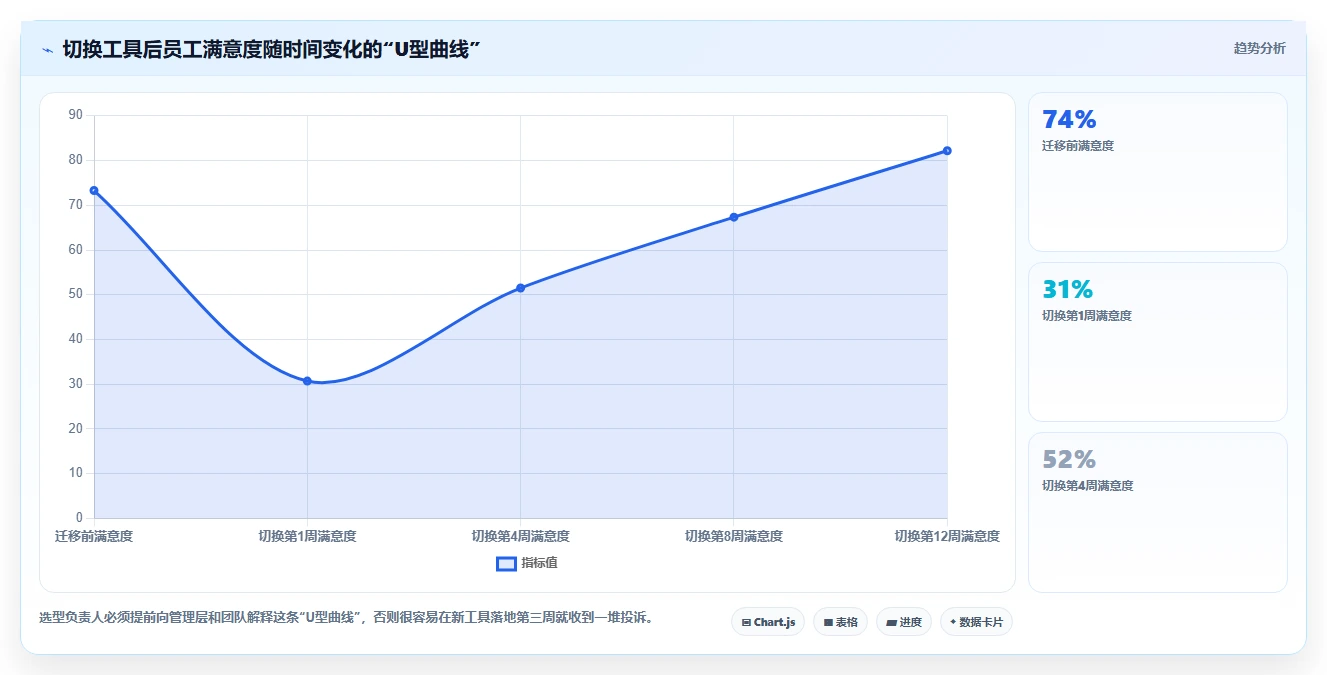1327x675 pixels.
Task: Click the trend icon beside the title
Action: pos(47,50)
